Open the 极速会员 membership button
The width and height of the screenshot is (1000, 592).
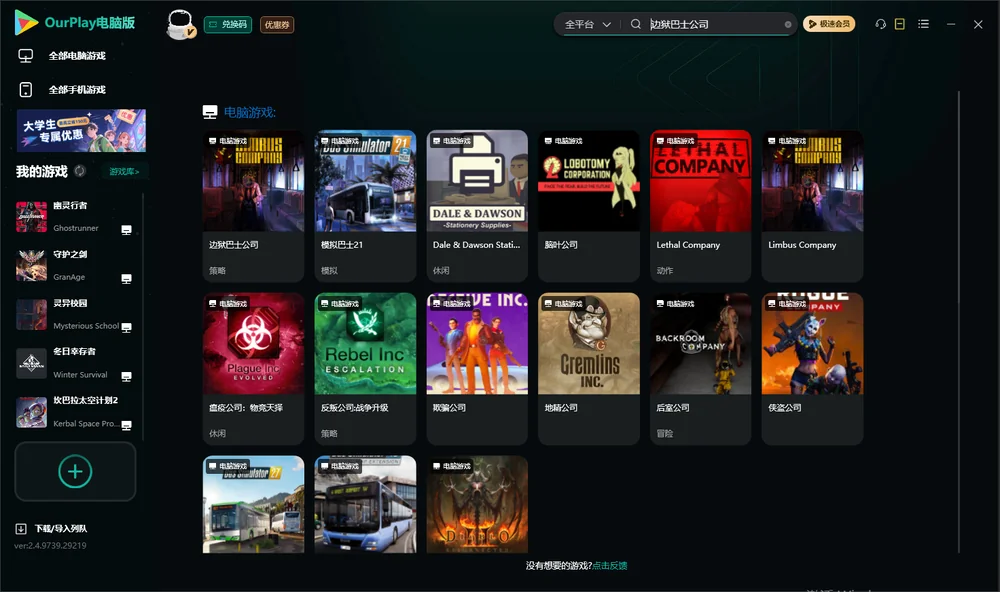coord(828,24)
